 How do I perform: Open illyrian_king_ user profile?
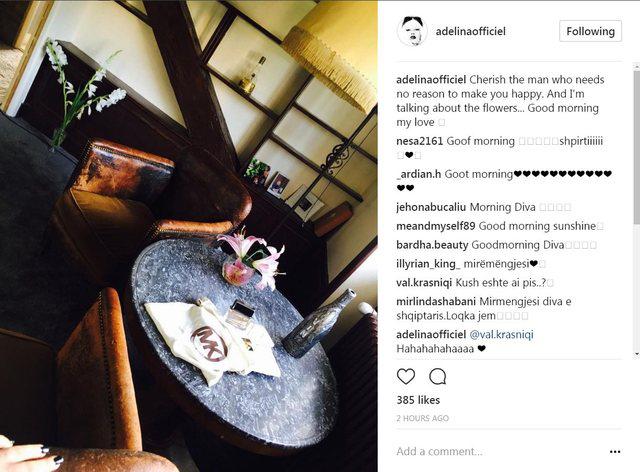(428, 264)
